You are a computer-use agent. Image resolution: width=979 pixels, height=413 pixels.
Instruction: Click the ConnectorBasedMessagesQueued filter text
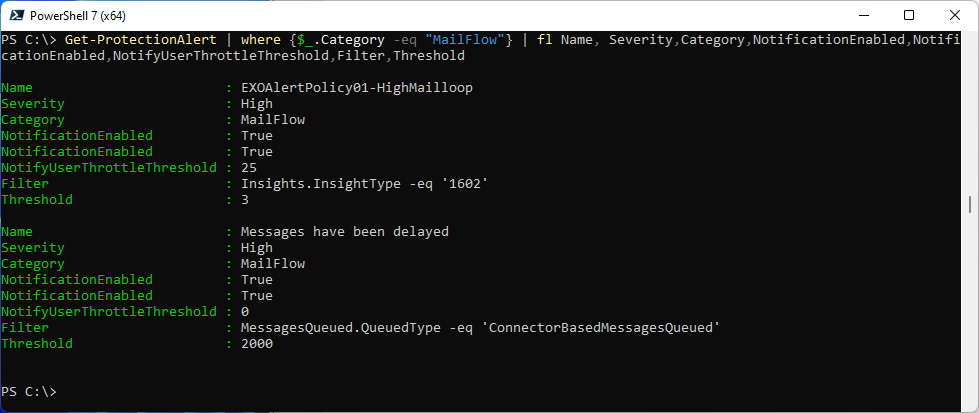[602, 327]
